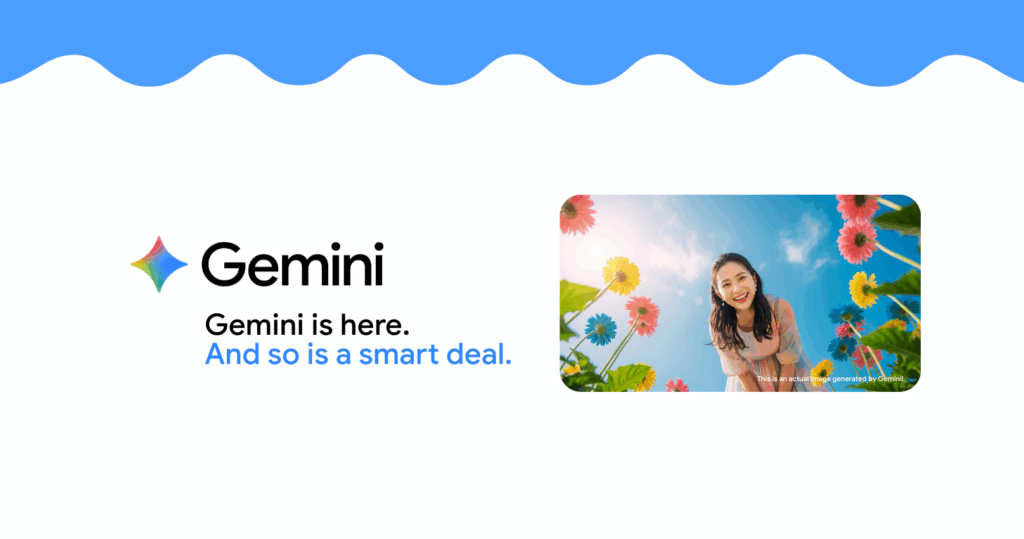1024x539 pixels.
Task: Open the Gemini-generated flower field photo
Action: point(740,293)
